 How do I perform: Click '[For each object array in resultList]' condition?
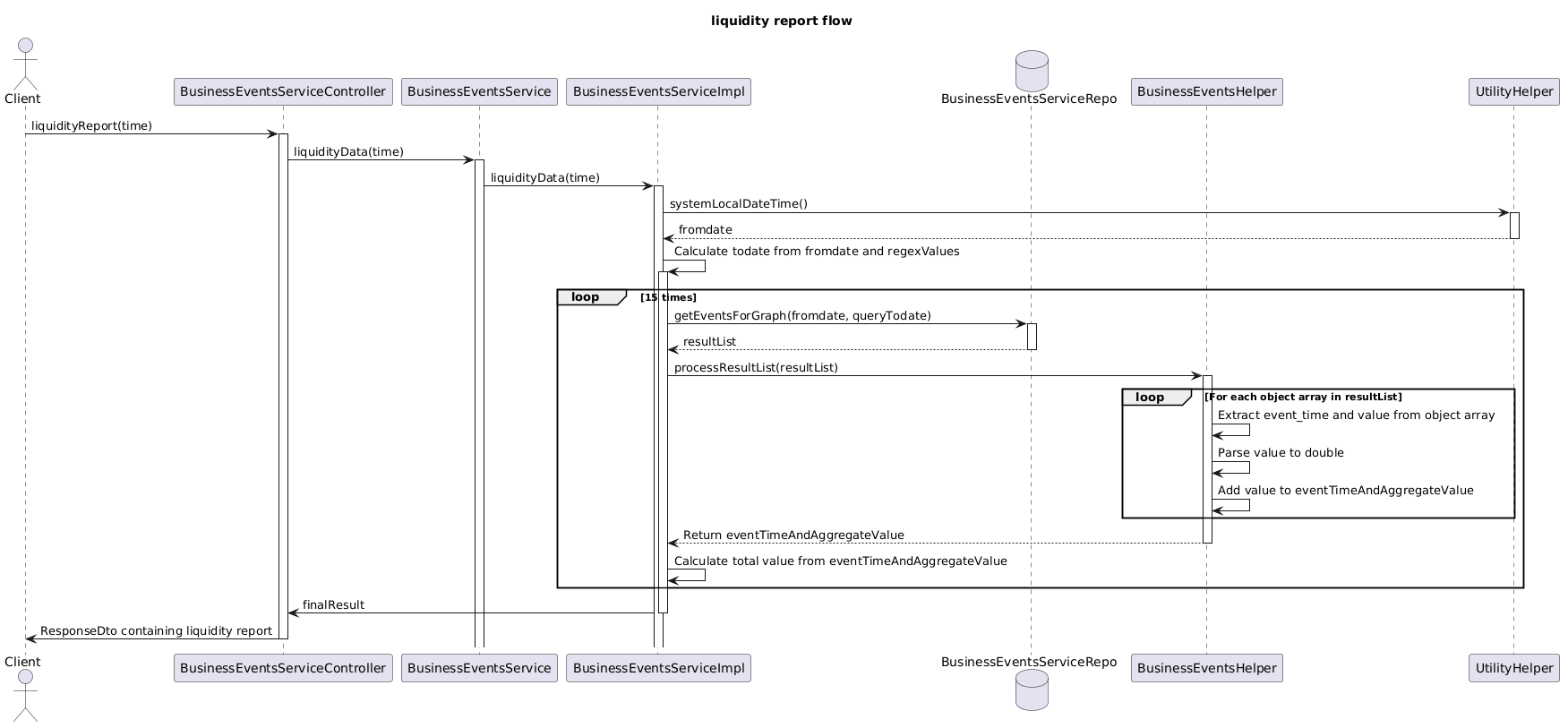point(1304,397)
